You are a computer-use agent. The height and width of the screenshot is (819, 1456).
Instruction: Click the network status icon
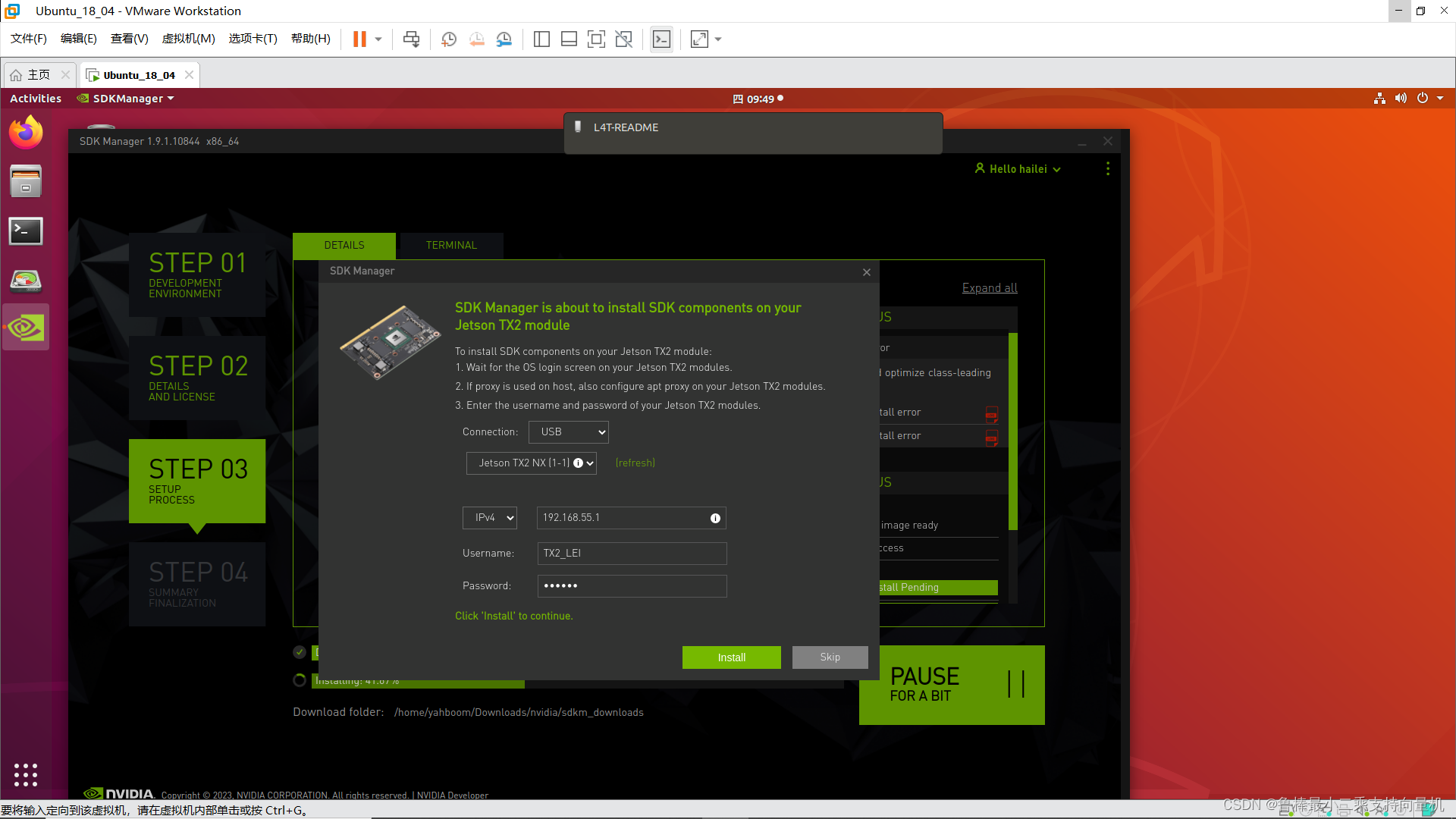[x=1379, y=99]
